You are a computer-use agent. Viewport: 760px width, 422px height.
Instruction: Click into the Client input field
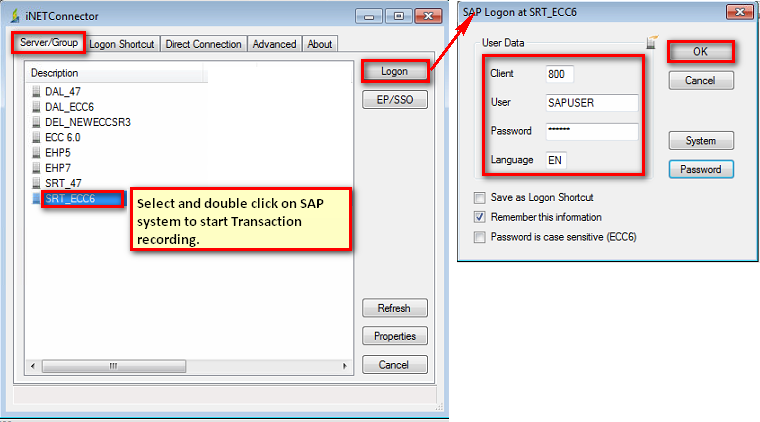tap(560, 74)
